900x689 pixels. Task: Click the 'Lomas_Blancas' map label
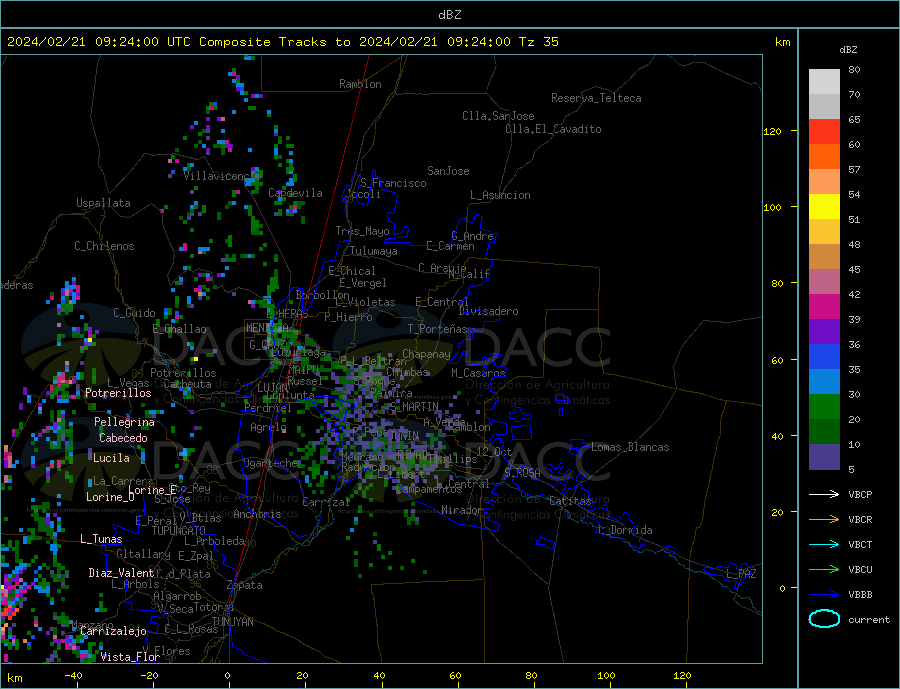[x=630, y=447]
